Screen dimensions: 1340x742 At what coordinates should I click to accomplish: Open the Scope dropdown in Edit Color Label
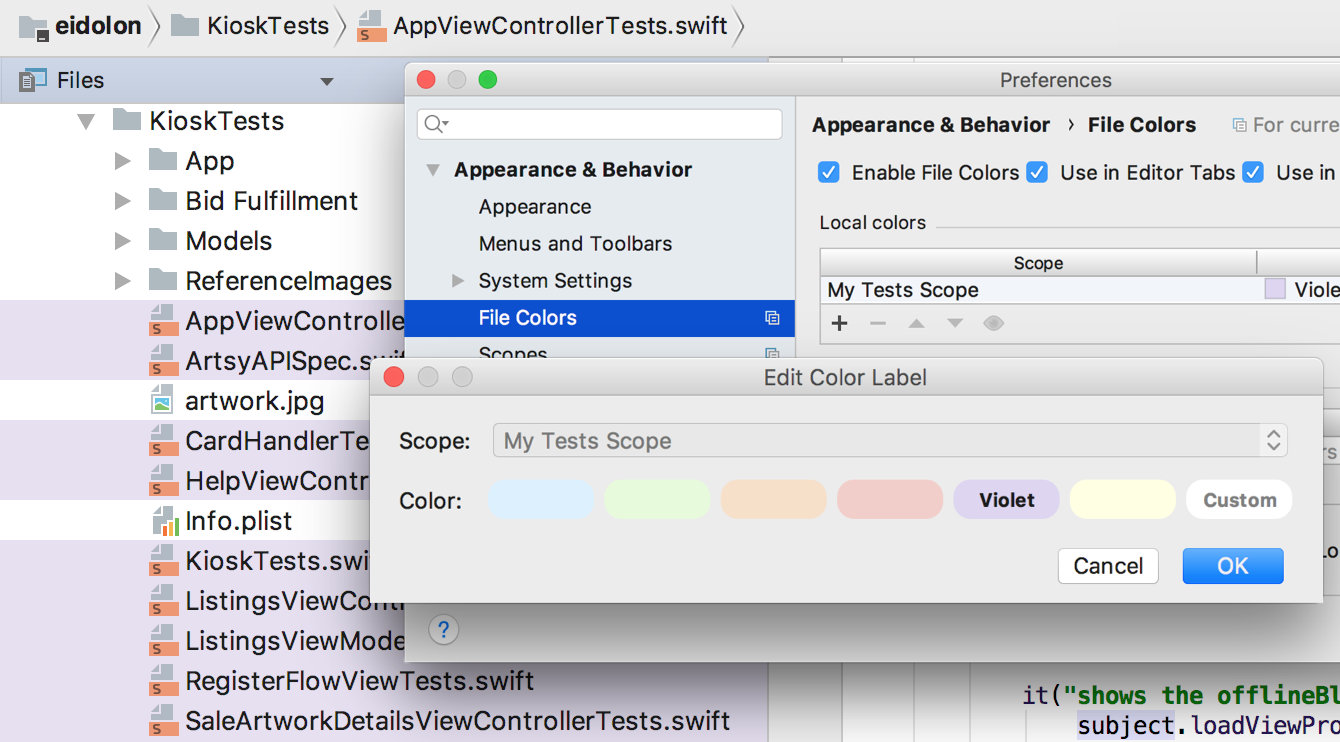tap(890, 441)
